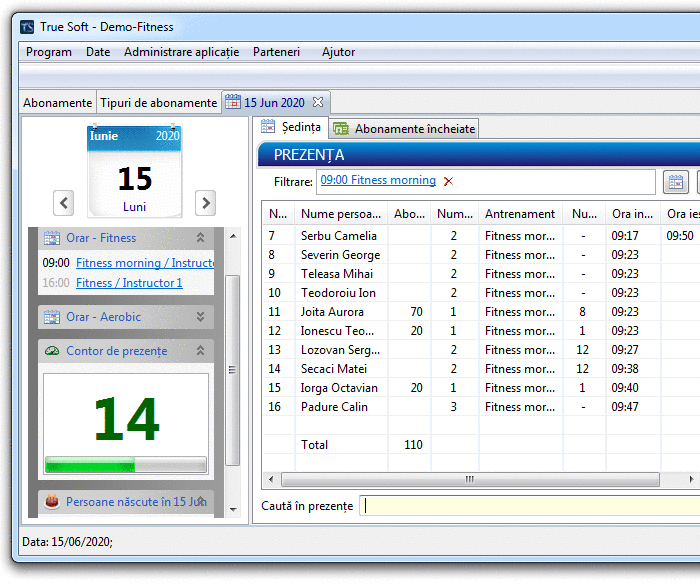
Task: Click the Caută în prezențe search field
Action: click(x=530, y=506)
